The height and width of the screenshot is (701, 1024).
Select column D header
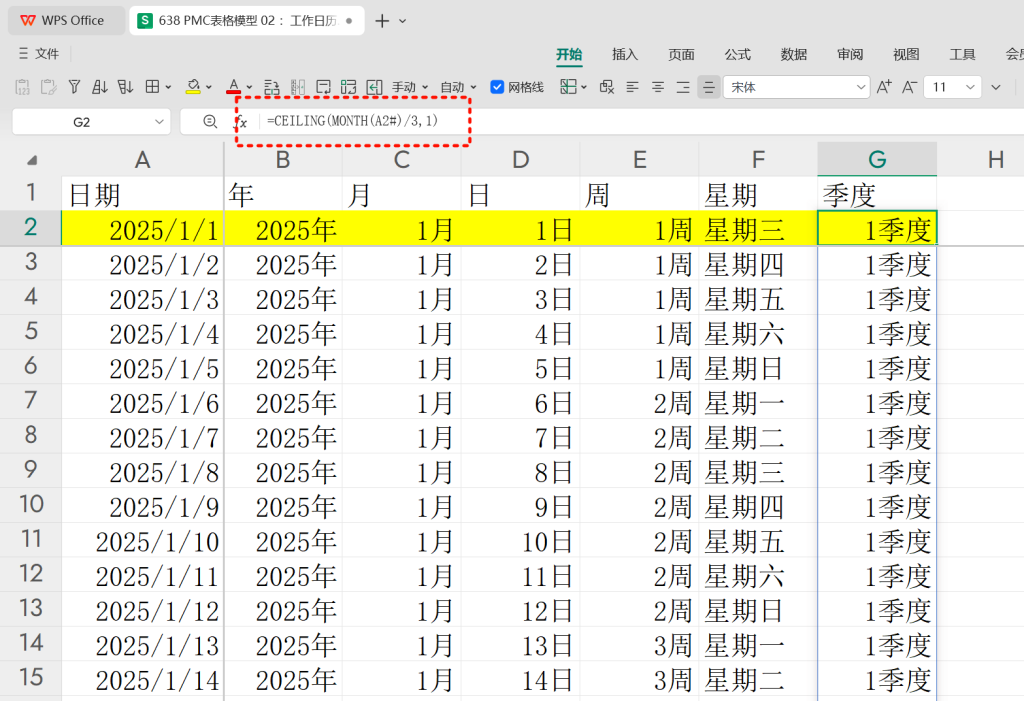(520, 159)
